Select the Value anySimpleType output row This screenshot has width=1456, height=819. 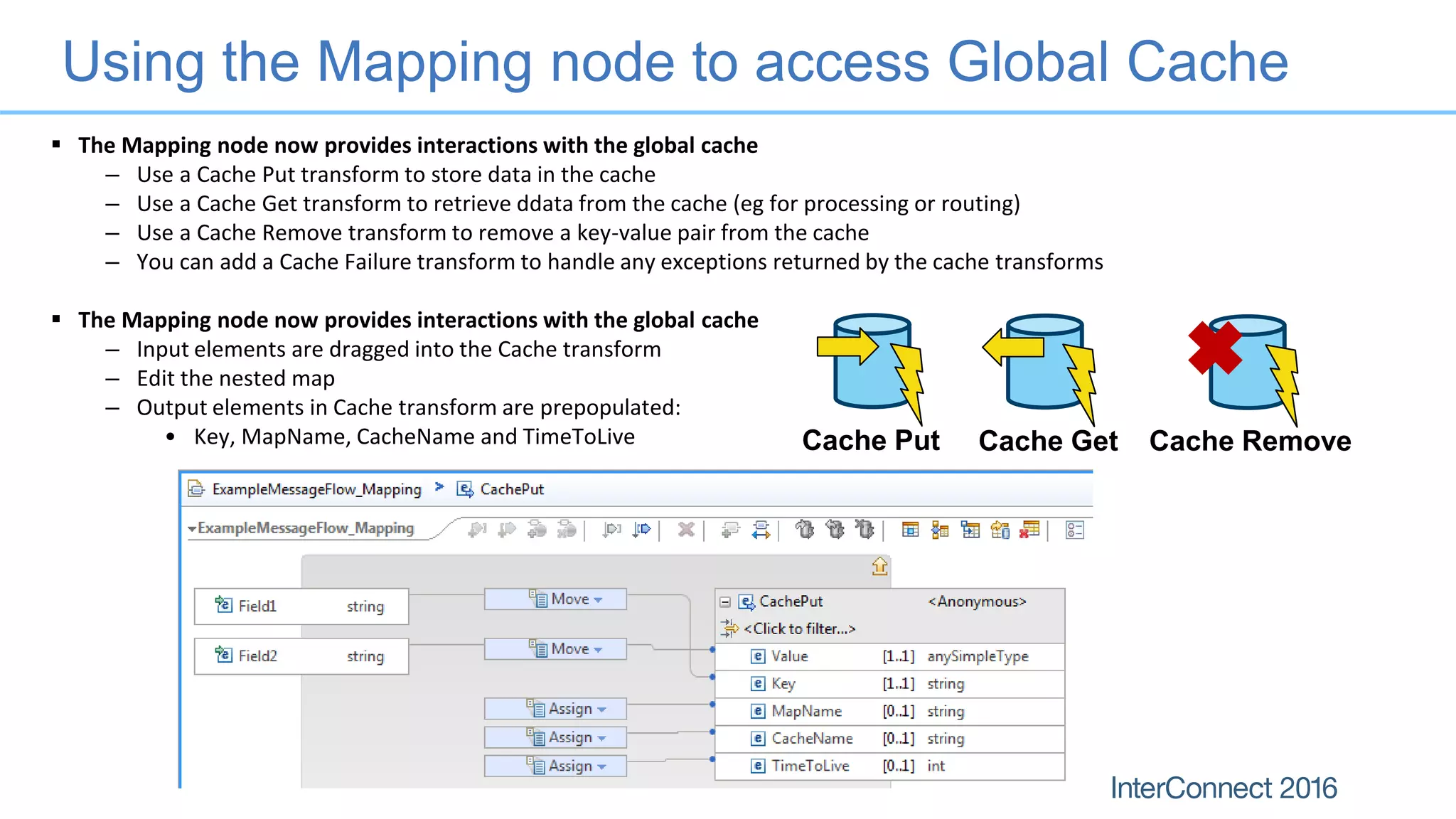point(890,656)
